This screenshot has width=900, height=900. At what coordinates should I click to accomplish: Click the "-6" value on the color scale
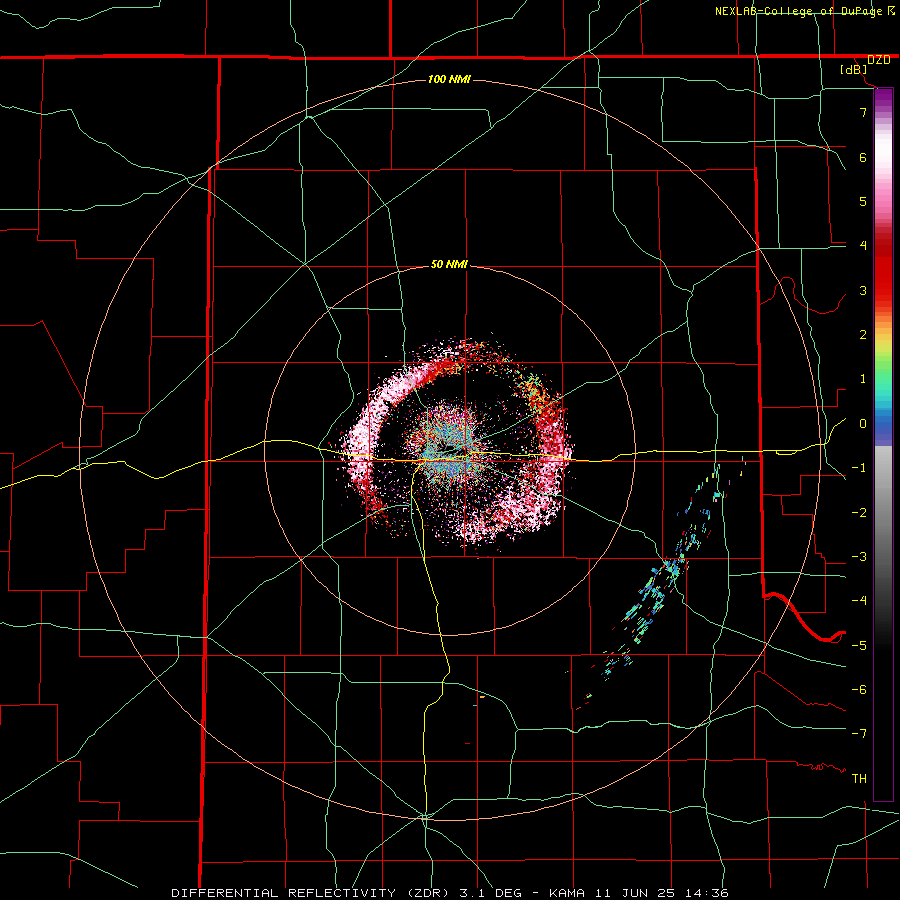(859, 690)
